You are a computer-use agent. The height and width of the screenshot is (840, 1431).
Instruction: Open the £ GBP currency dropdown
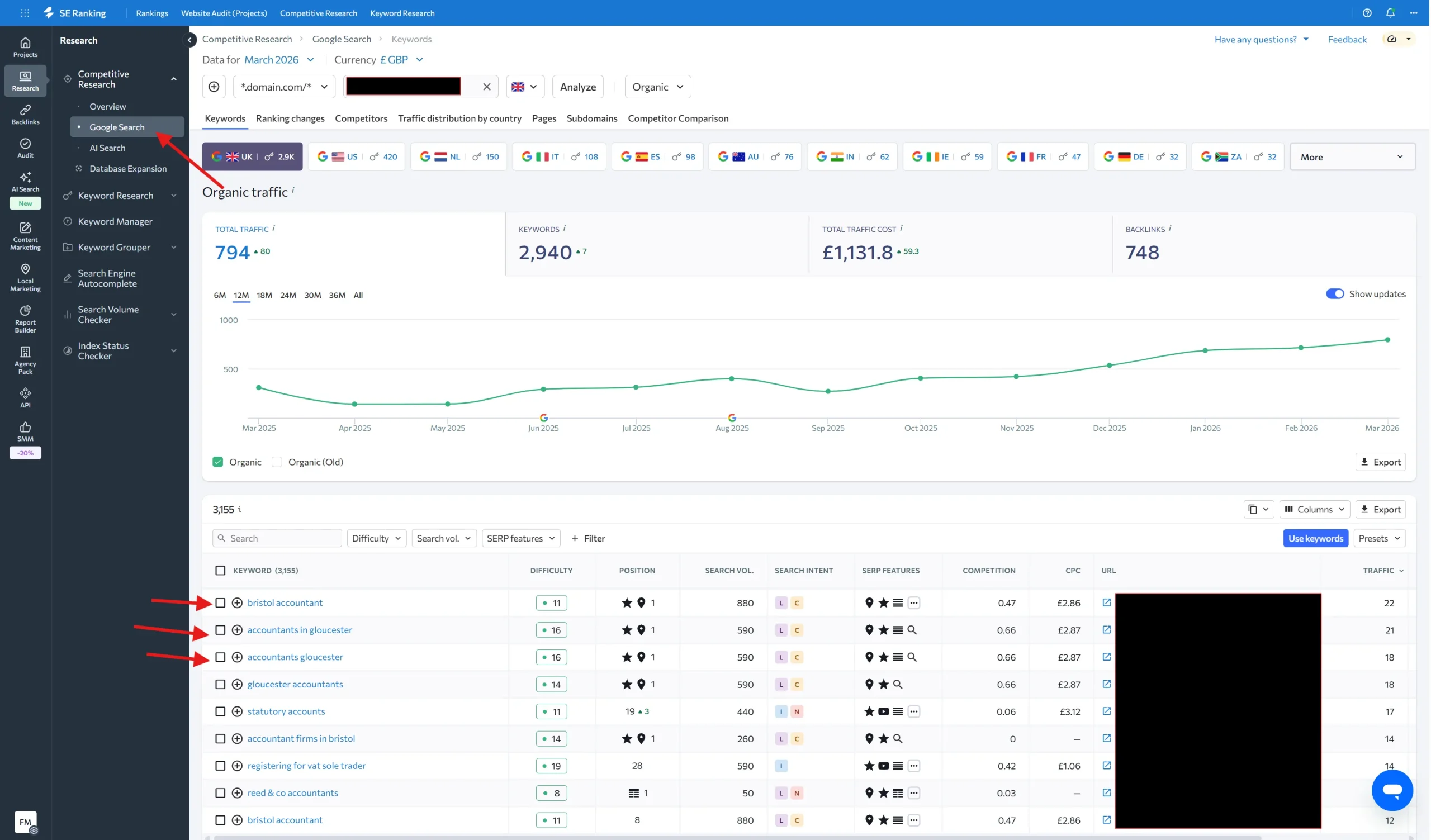401,60
